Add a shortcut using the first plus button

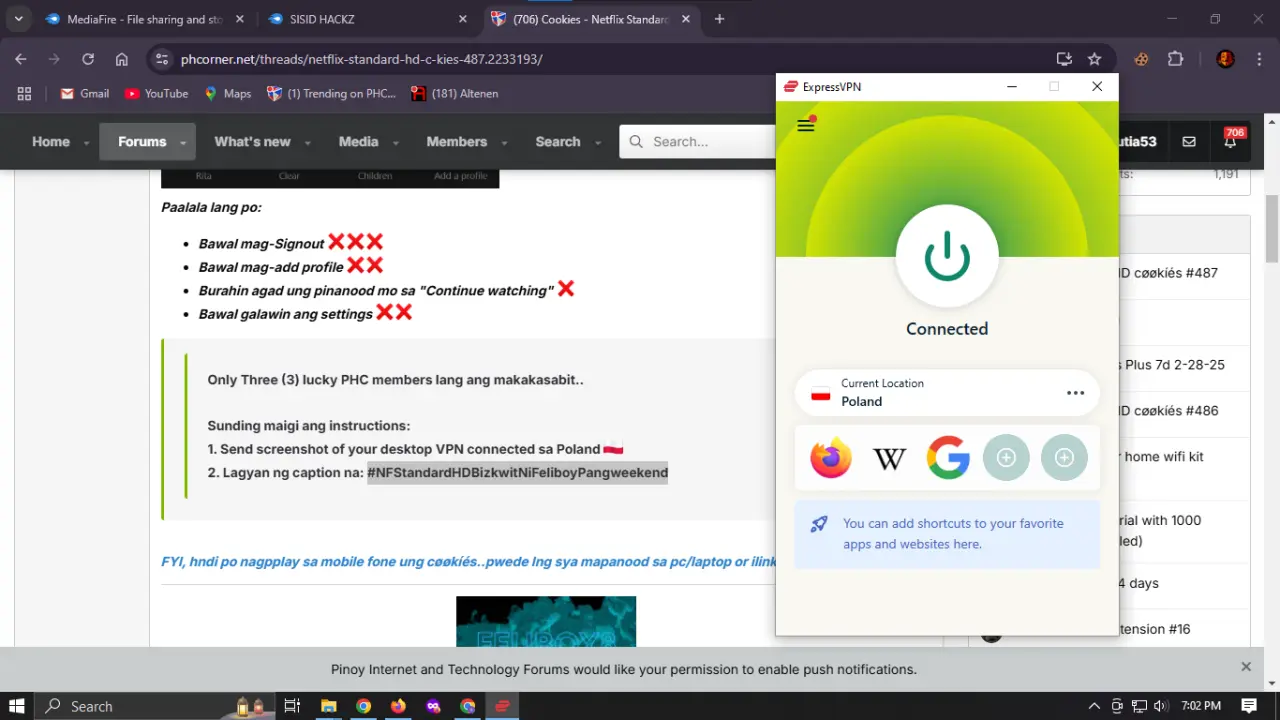click(x=1006, y=458)
